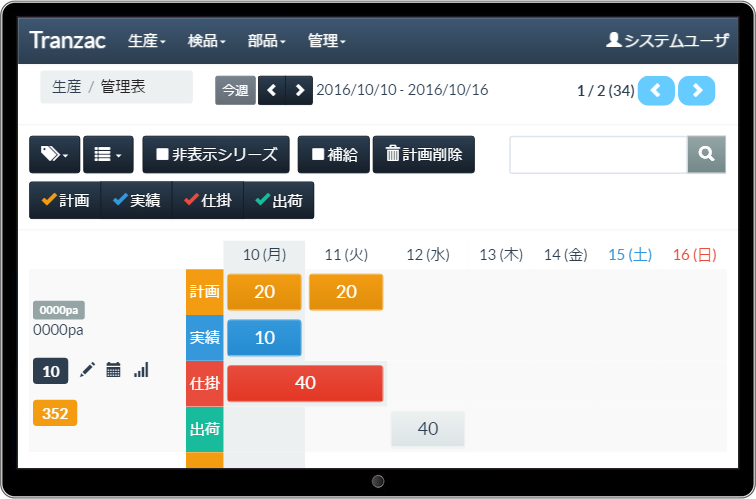Focus the search input field

598,154
